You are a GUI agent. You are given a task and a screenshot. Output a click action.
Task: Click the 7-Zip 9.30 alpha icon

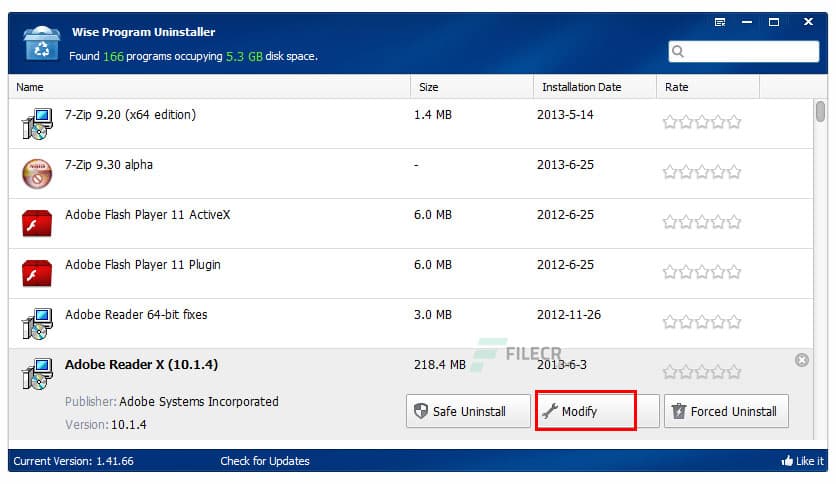pos(37,173)
